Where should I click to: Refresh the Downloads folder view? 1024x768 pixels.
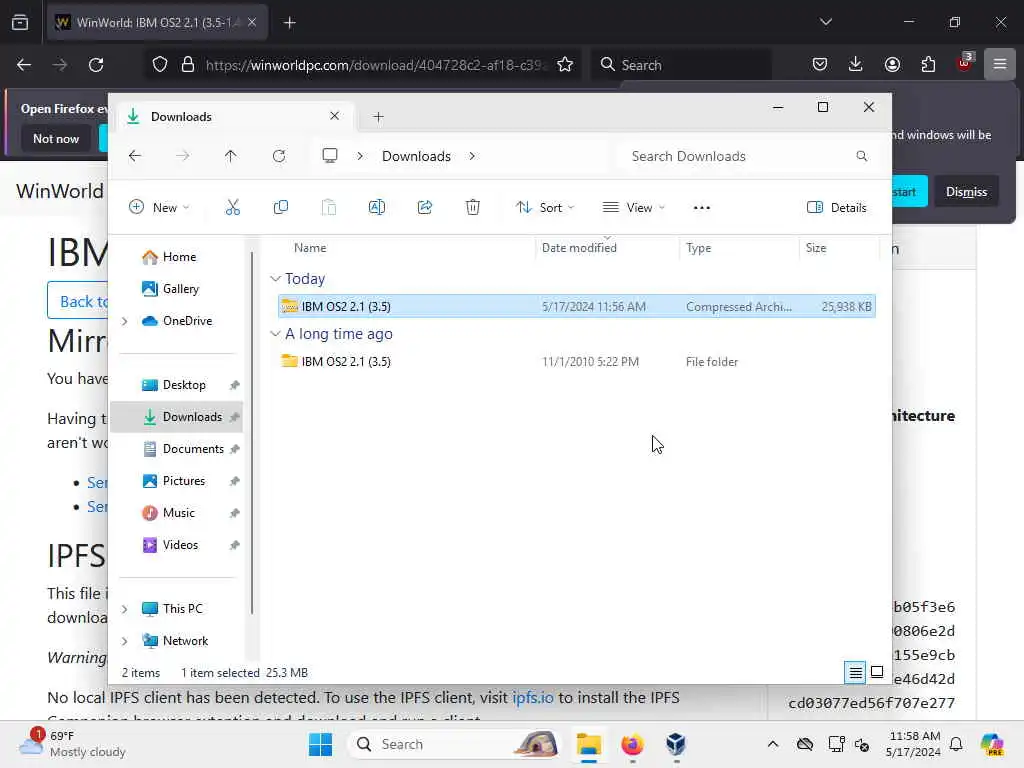coord(279,156)
